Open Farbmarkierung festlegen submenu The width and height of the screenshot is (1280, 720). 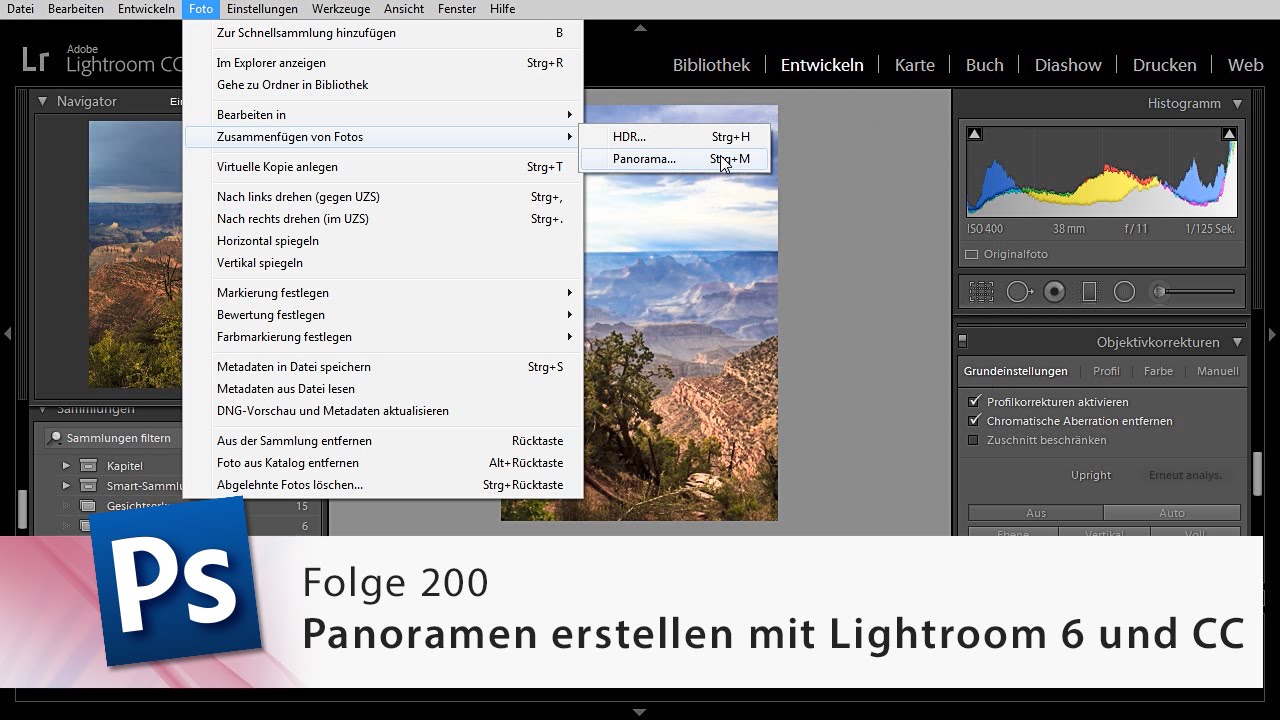[x=384, y=337]
